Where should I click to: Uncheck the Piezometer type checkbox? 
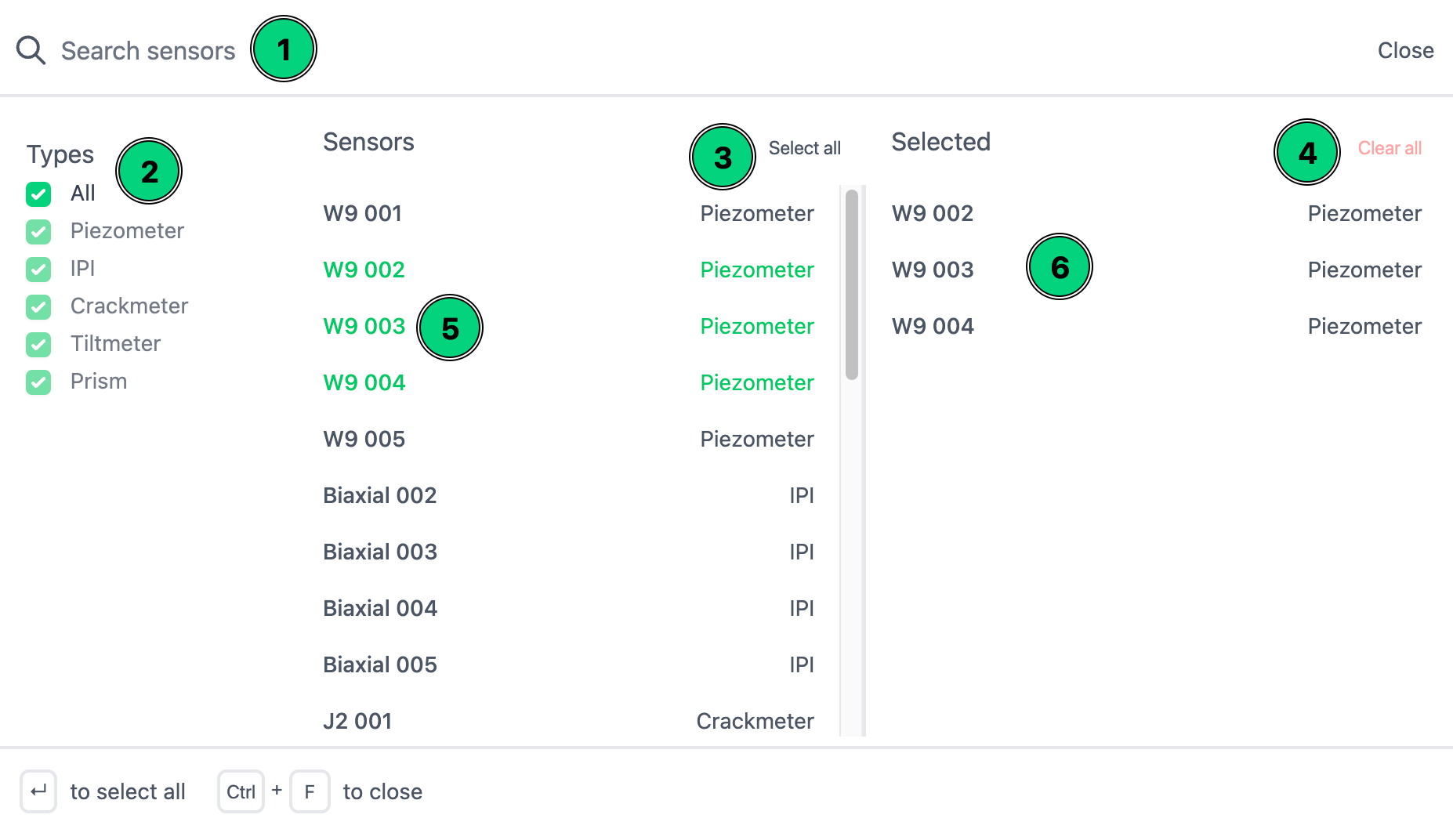[38, 231]
